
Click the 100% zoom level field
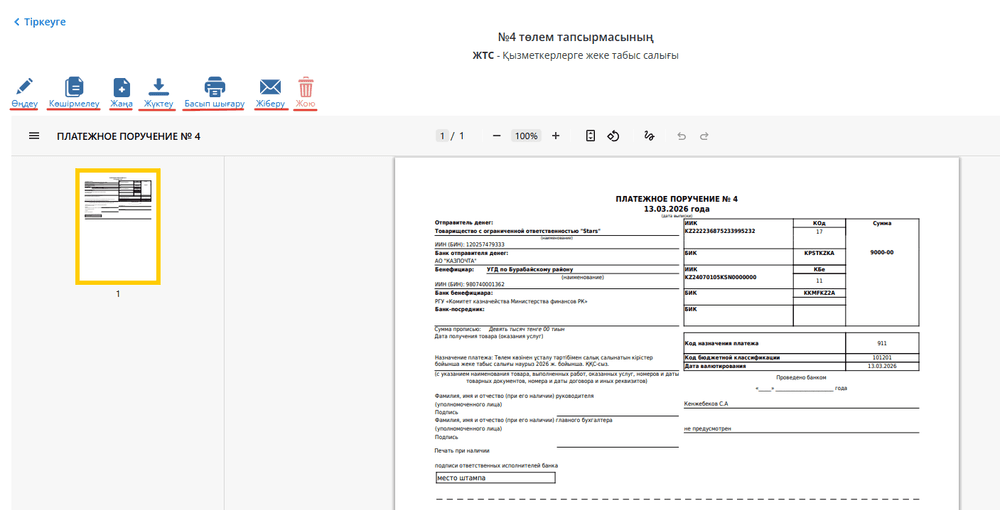526,136
